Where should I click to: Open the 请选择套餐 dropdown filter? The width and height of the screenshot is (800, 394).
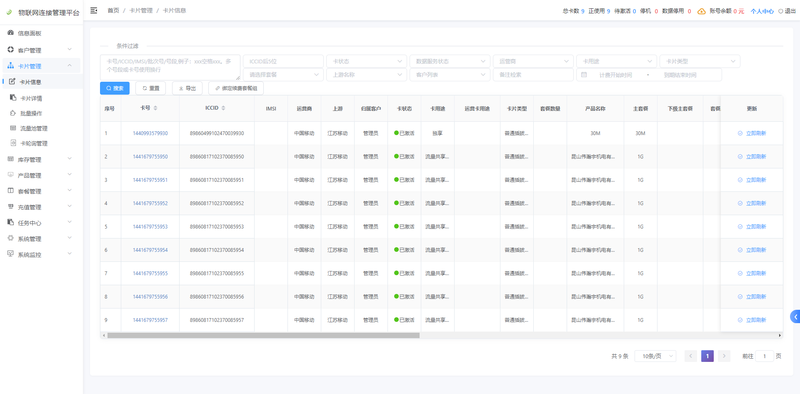coord(283,75)
